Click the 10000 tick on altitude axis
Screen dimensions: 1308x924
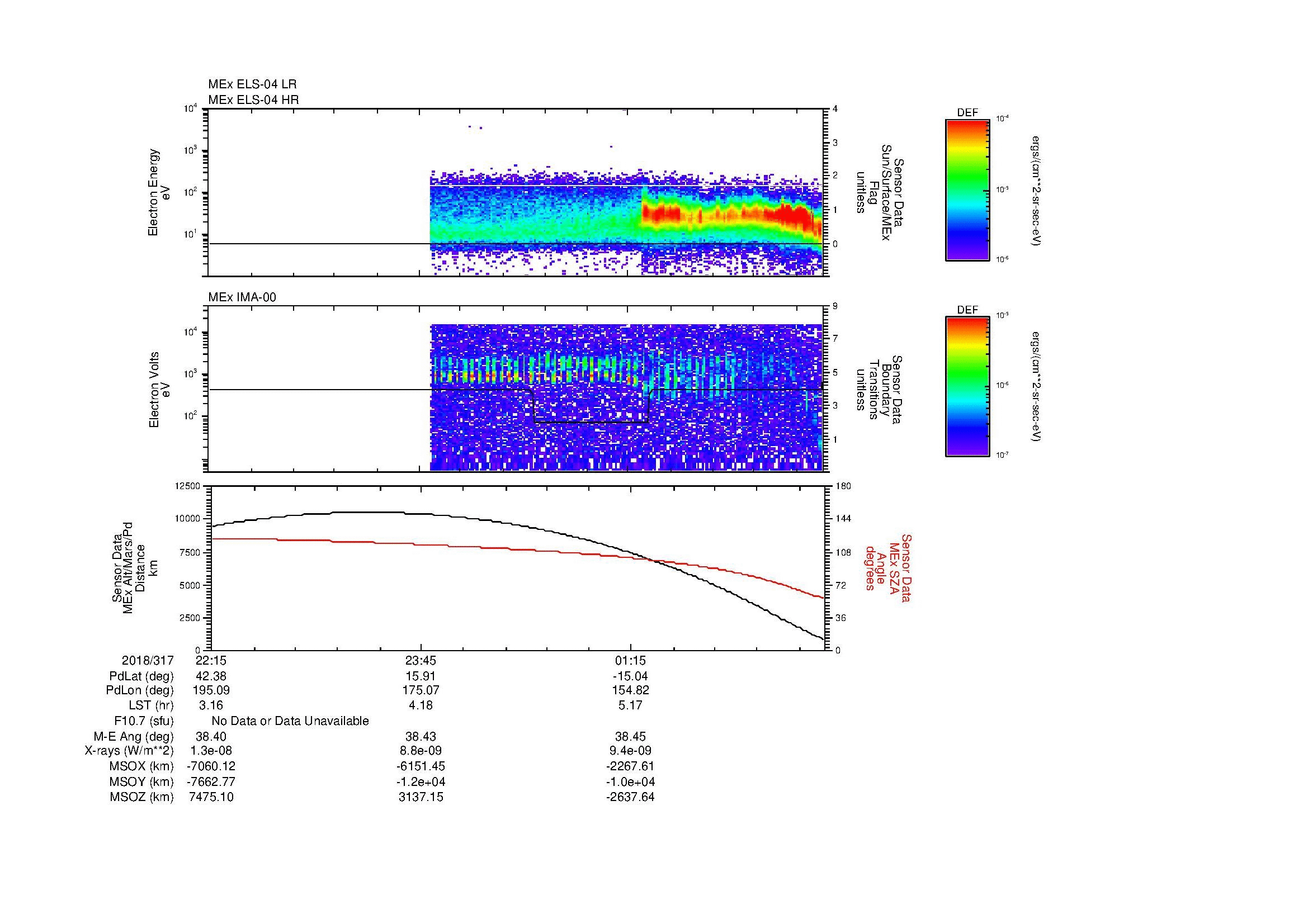(188, 519)
